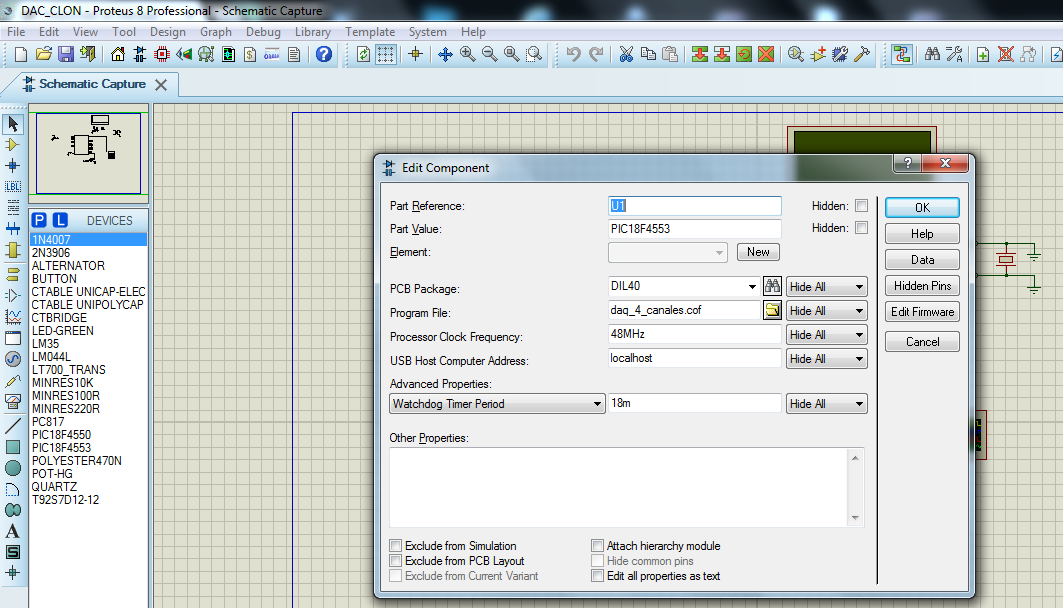This screenshot has height=608, width=1063.
Task: Open Hide All dropdown for Watchdog Timer
Action: point(826,404)
